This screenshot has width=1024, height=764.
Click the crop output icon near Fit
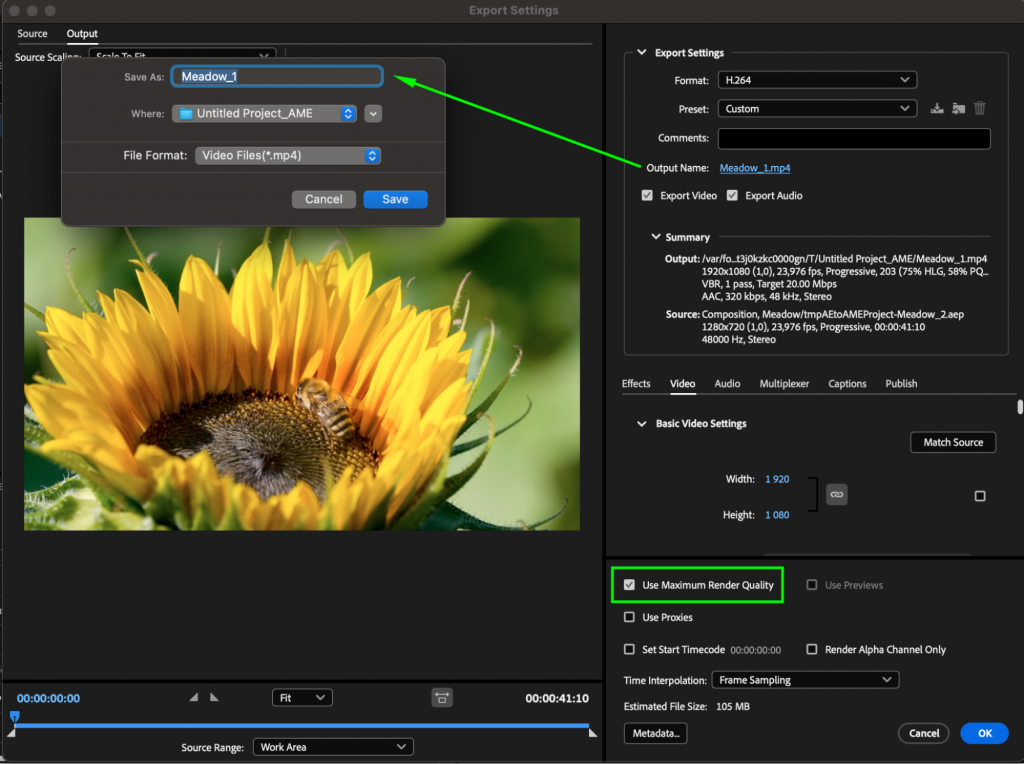(x=442, y=697)
